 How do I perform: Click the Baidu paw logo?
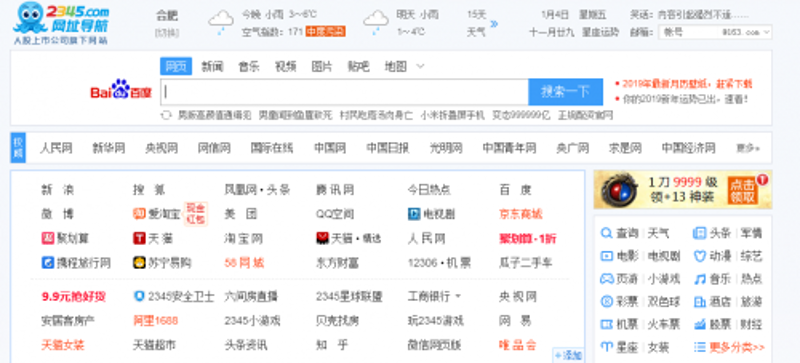tap(121, 88)
